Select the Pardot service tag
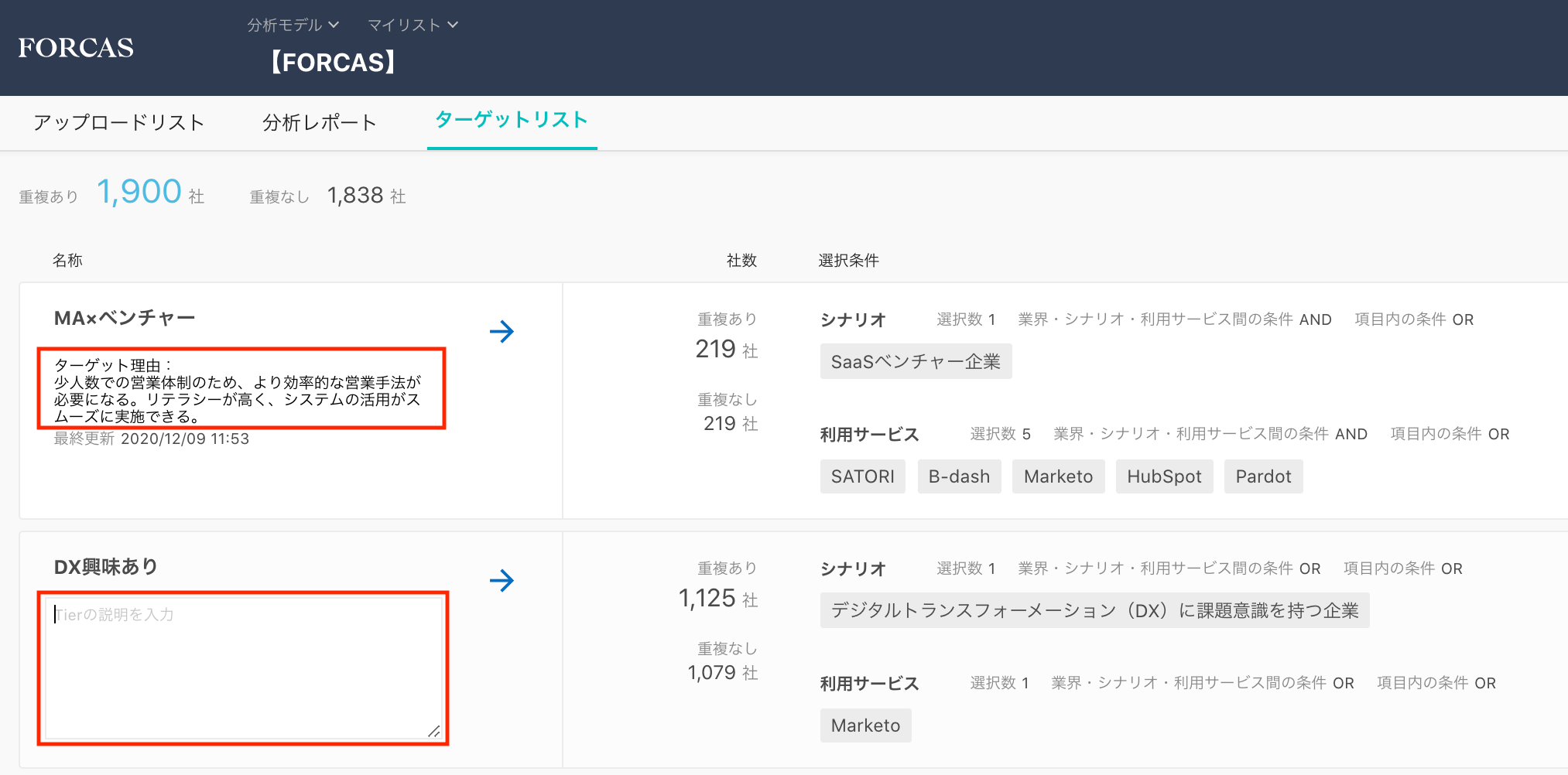Screen dimensions: 1568x775 [1263, 476]
